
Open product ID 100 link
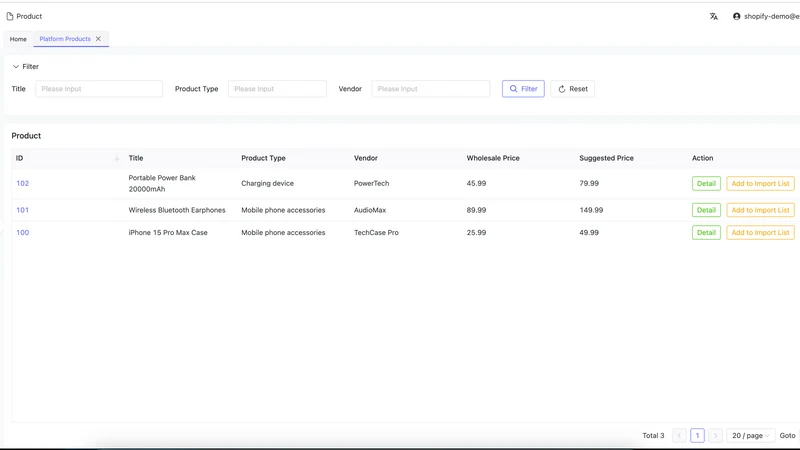(x=22, y=232)
